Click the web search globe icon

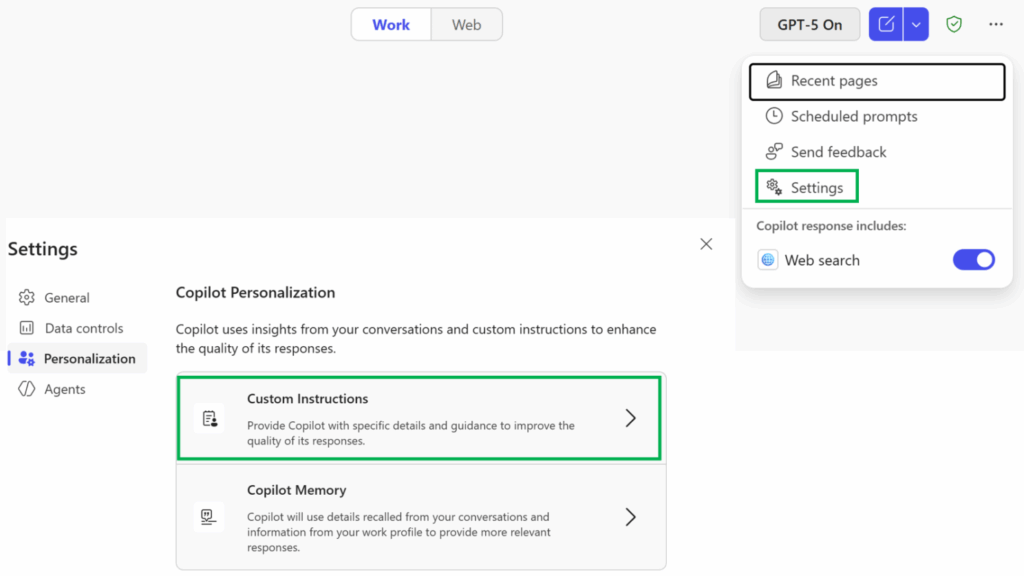(768, 260)
